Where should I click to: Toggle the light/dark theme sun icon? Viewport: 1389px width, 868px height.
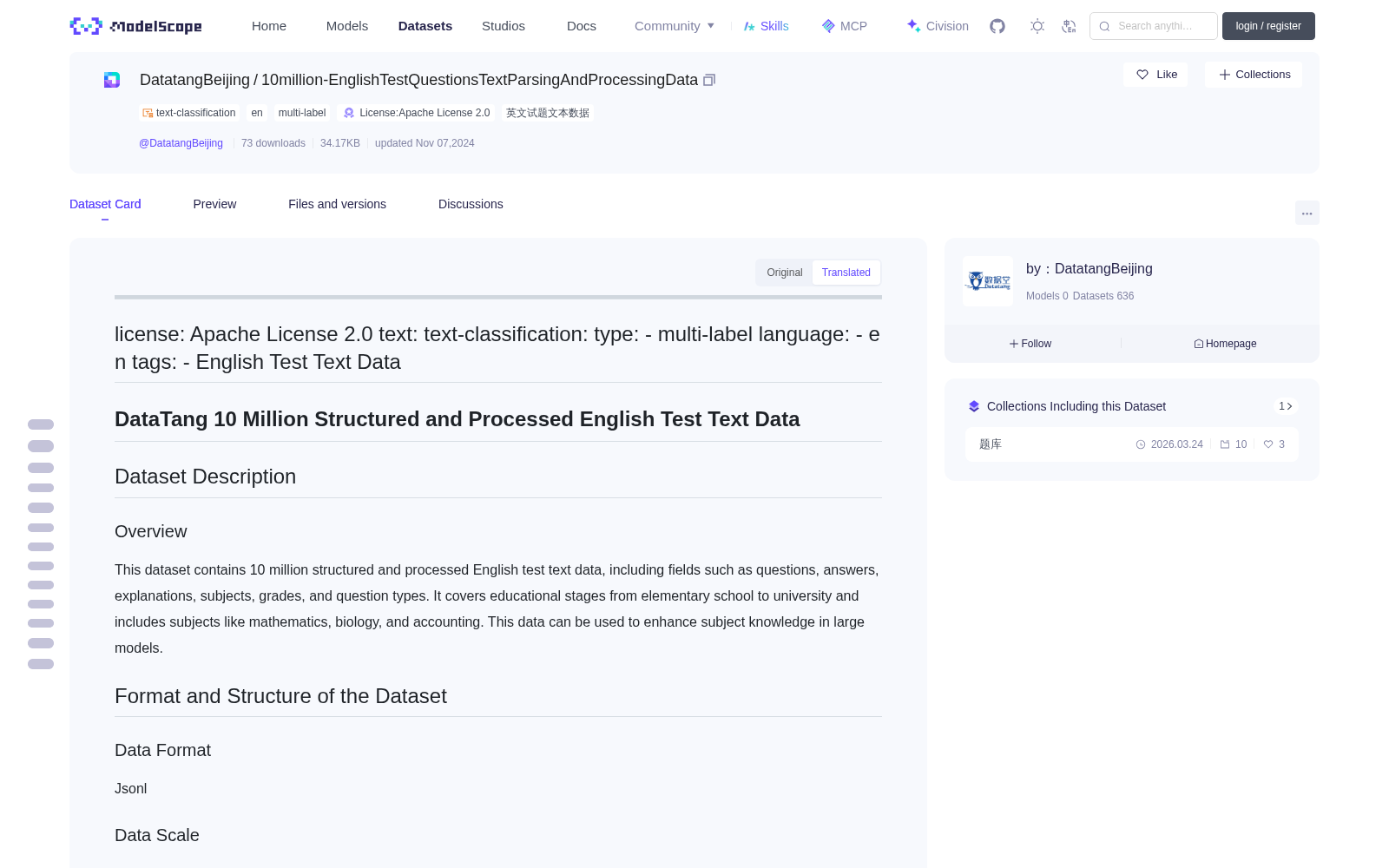coord(1037,26)
